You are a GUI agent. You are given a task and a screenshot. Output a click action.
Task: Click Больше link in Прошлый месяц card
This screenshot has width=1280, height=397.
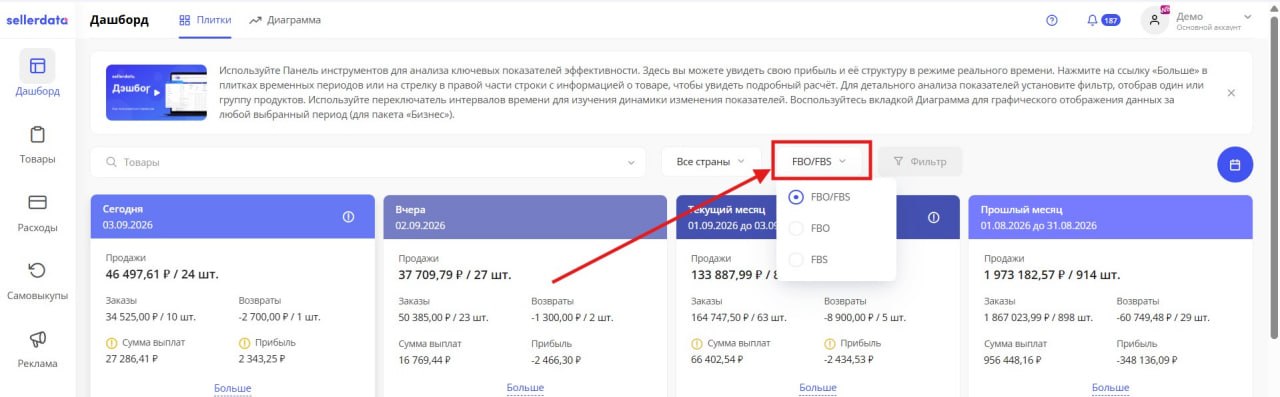coord(1110,388)
